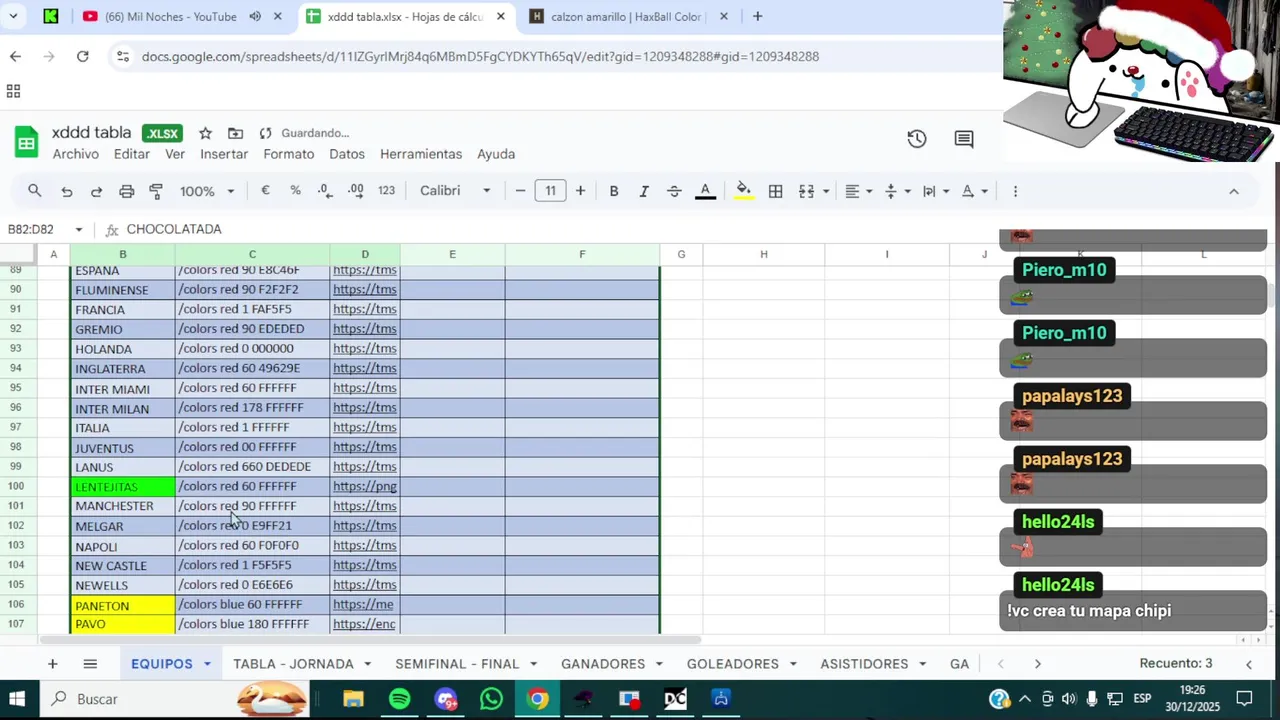Star the xddd tabla document
The width and height of the screenshot is (1280, 720).
click(205, 133)
